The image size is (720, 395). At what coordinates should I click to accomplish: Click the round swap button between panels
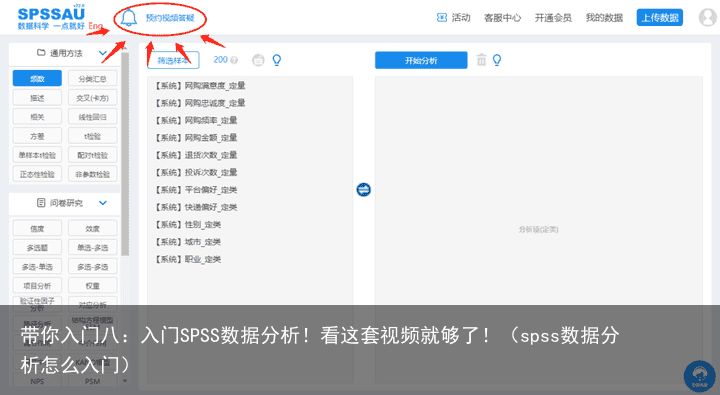[x=363, y=189]
